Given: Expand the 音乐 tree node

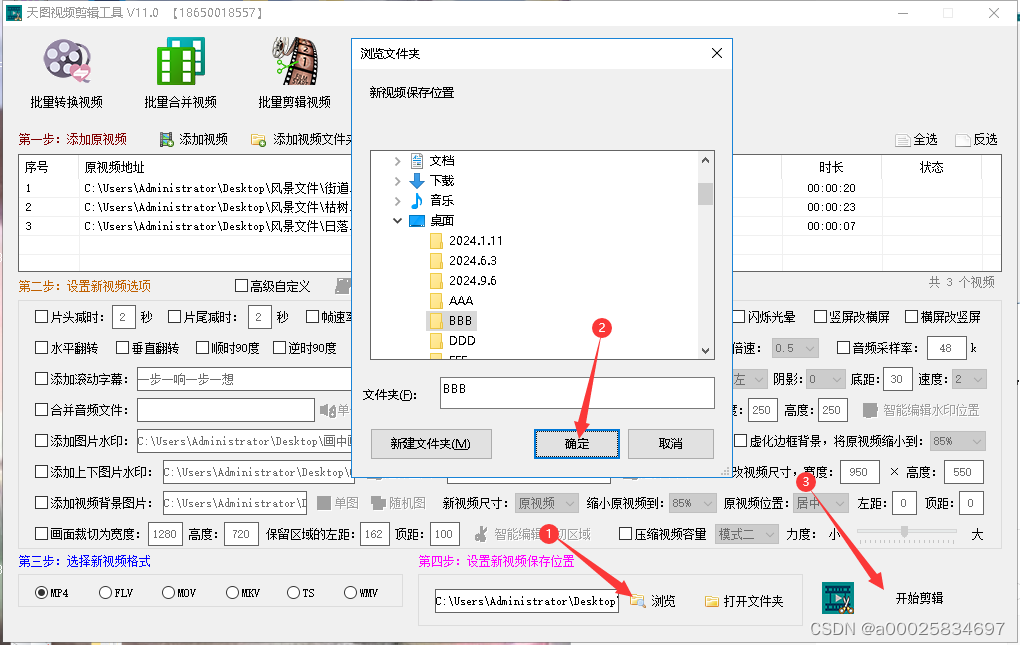Looking at the screenshot, I should click(397, 201).
